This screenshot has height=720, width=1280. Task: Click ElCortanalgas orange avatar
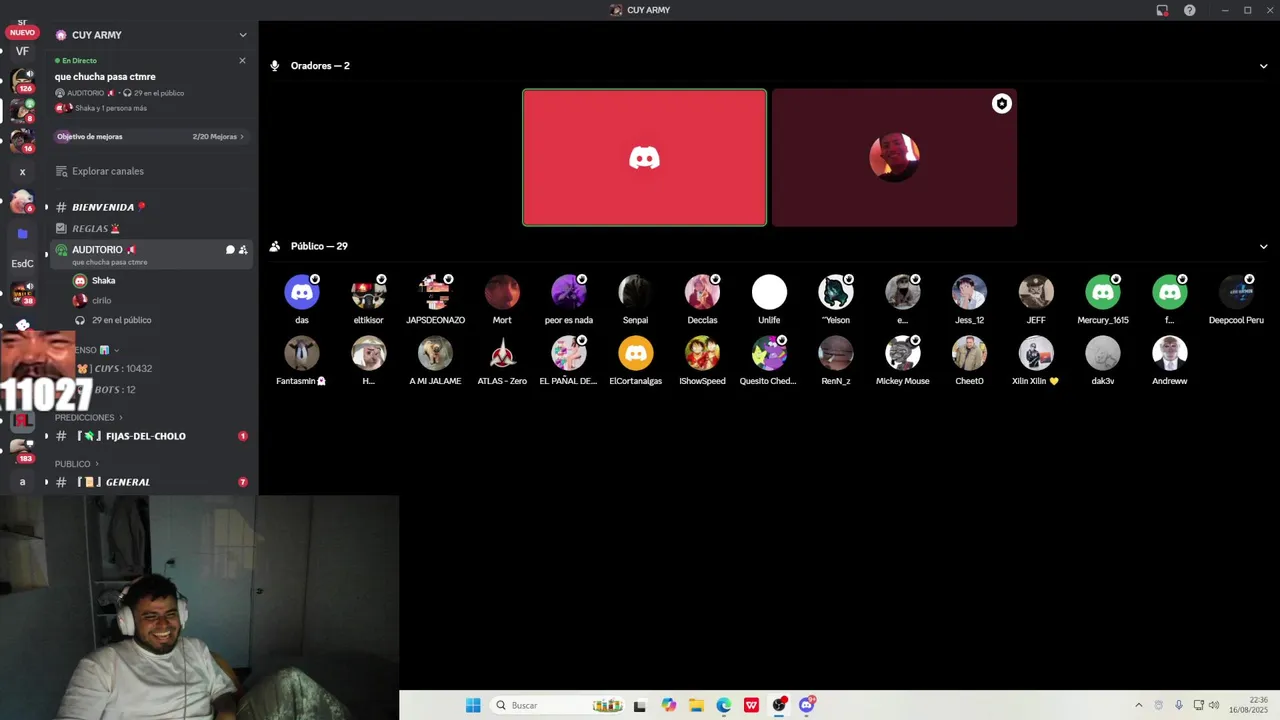point(635,353)
